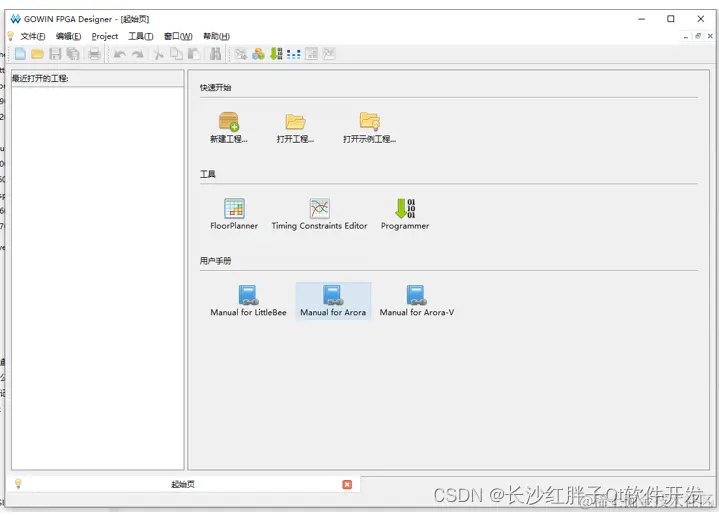Click the grayed FloorPlanner toolbar icon
The image size is (719, 515).
point(311,54)
